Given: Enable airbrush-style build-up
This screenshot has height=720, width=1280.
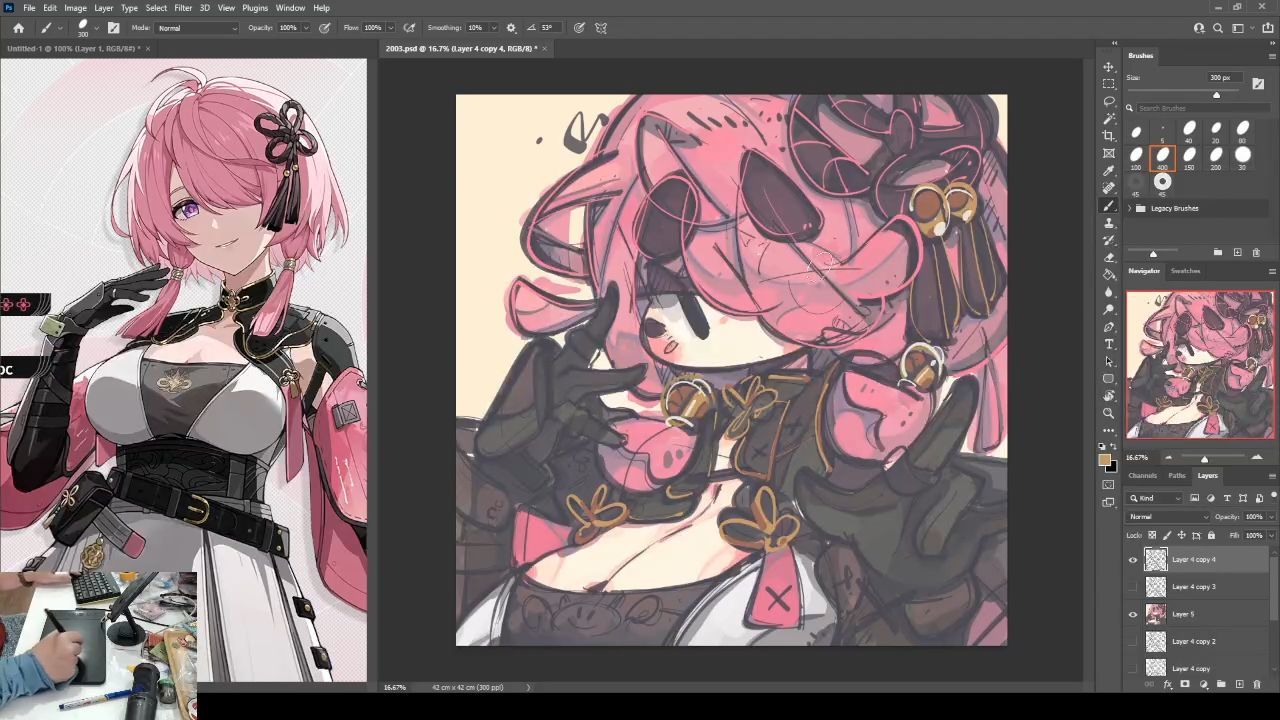Looking at the screenshot, I should (409, 28).
